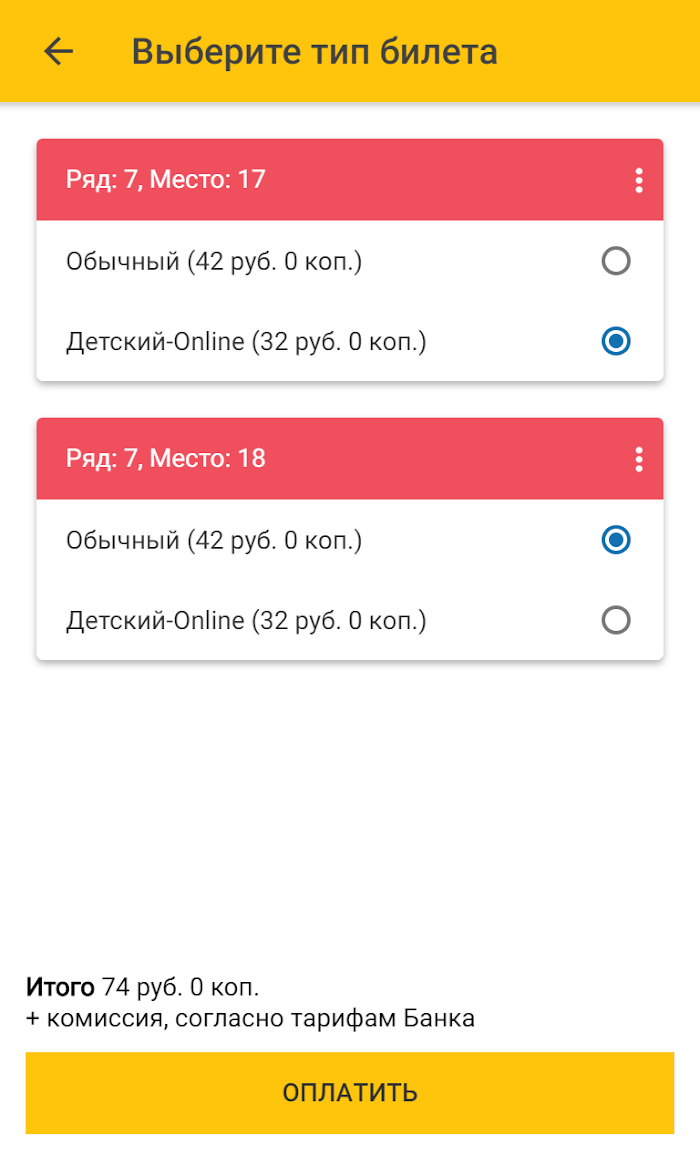
Task: Click the Итого 74 руб. total line
Action: 143,987
